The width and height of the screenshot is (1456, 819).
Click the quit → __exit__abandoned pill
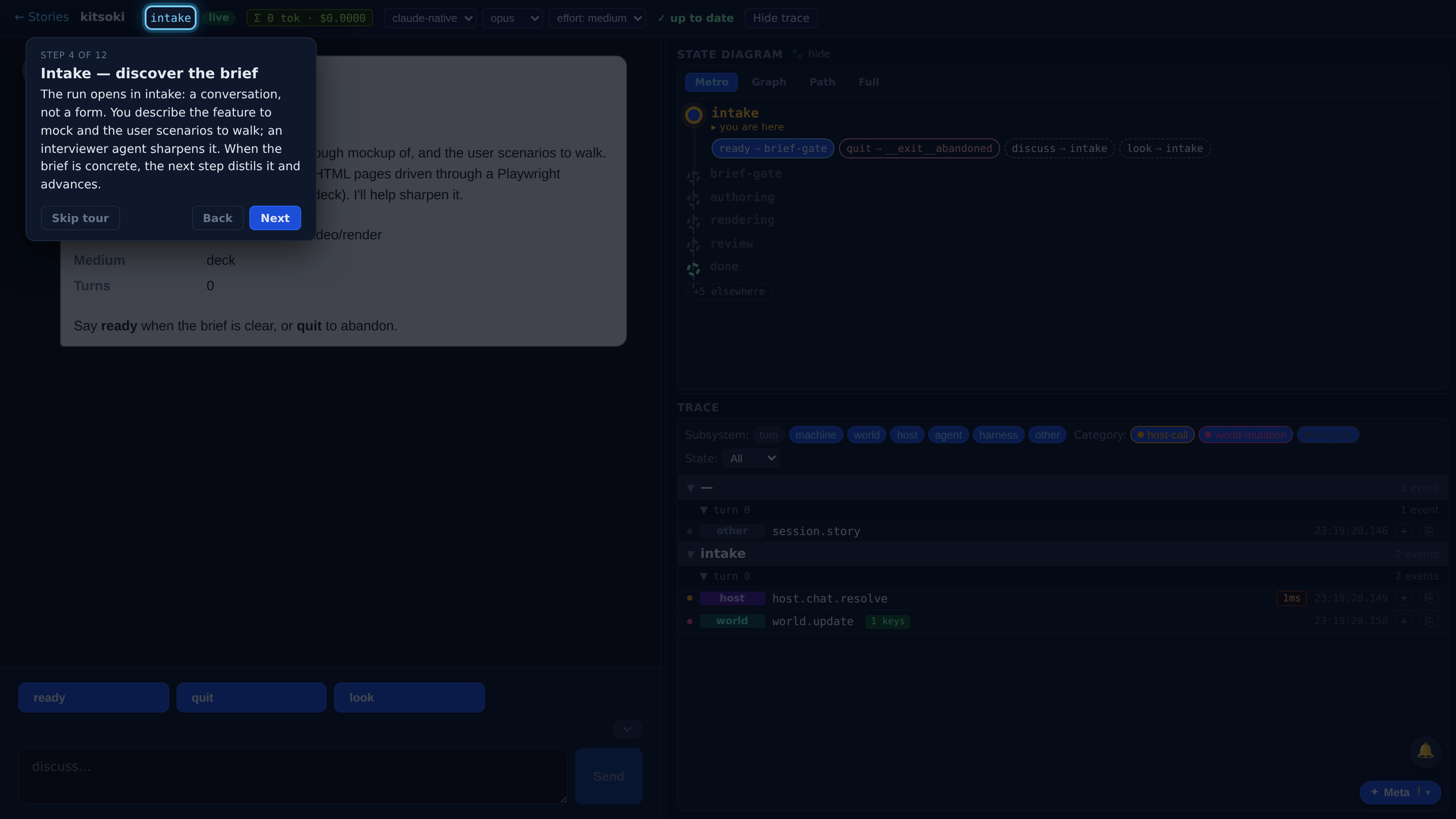tap(919, 149)
